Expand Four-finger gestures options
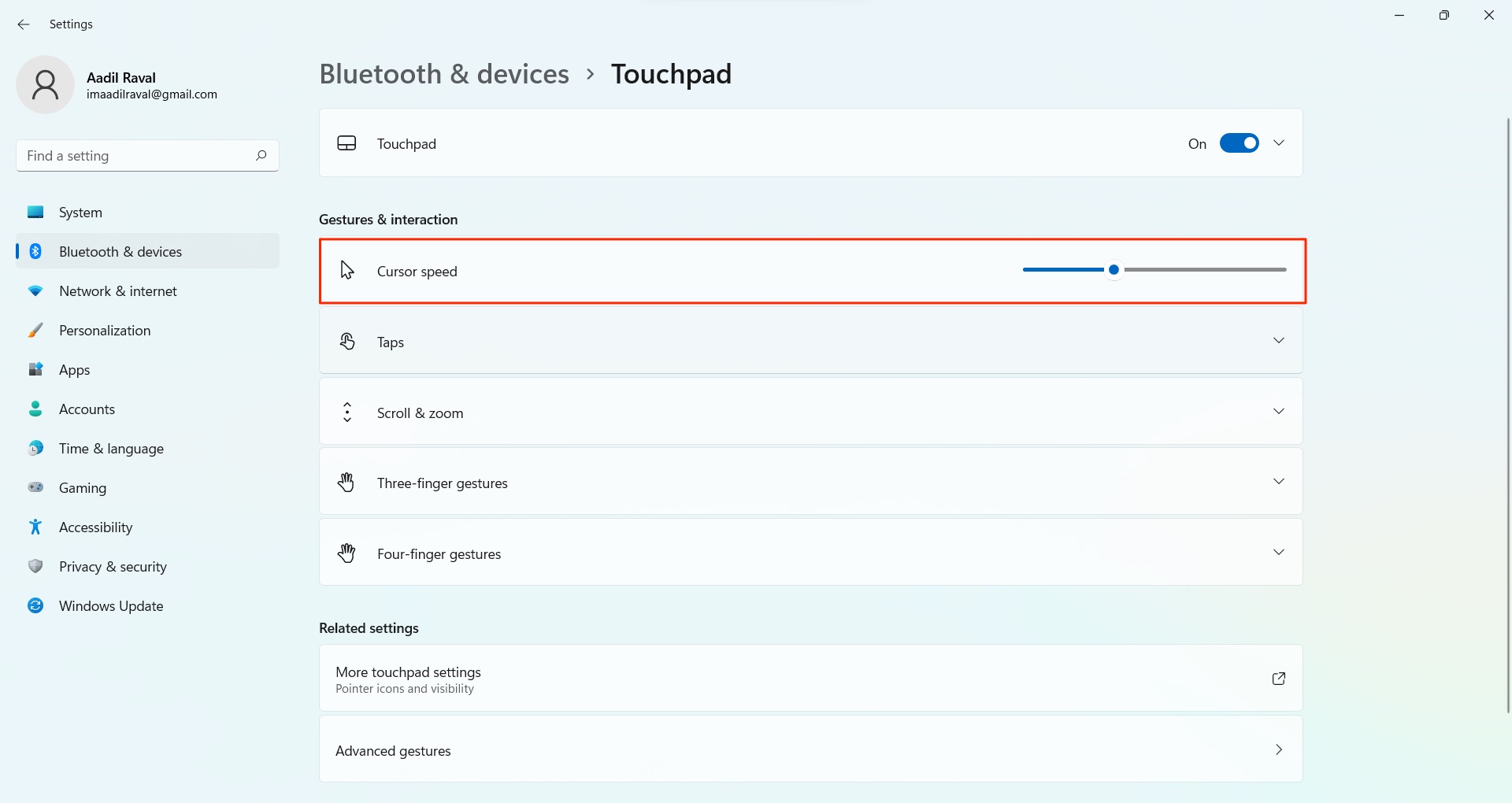Image resolution: width=1512 pixels, height=803 pixels. [x=1279, y=553]
